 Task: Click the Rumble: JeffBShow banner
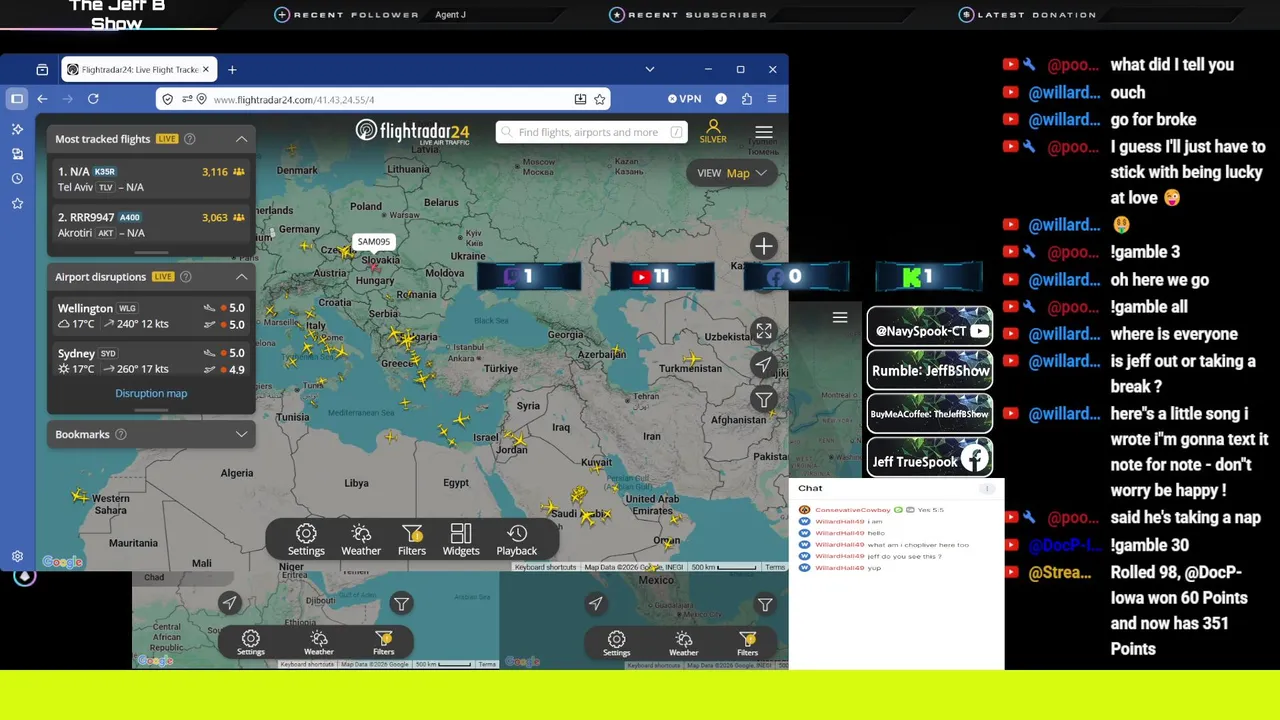point(930,370)
